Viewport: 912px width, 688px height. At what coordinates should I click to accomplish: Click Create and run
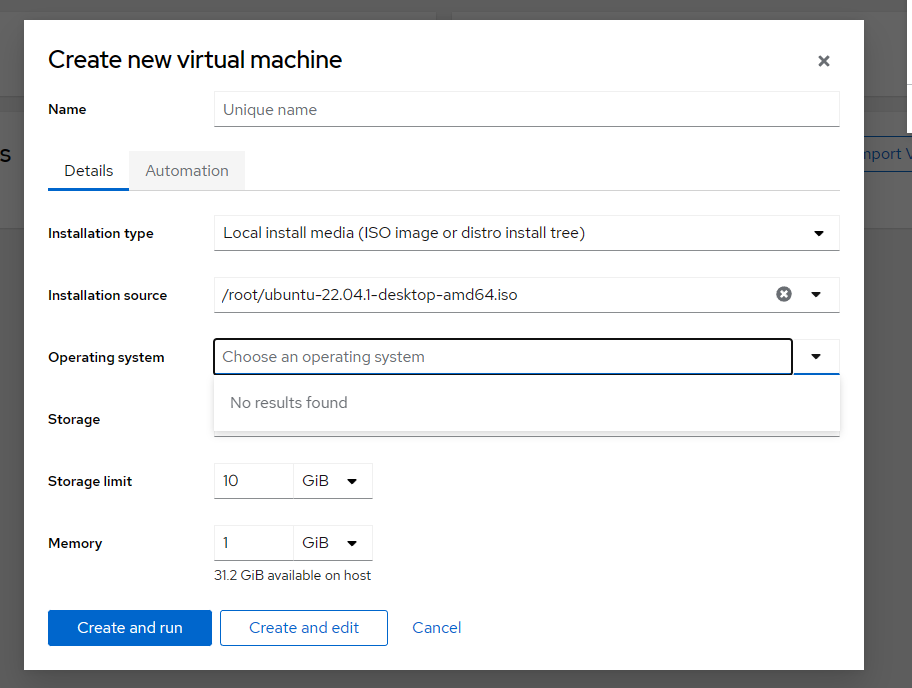click(x=129, y=628)
